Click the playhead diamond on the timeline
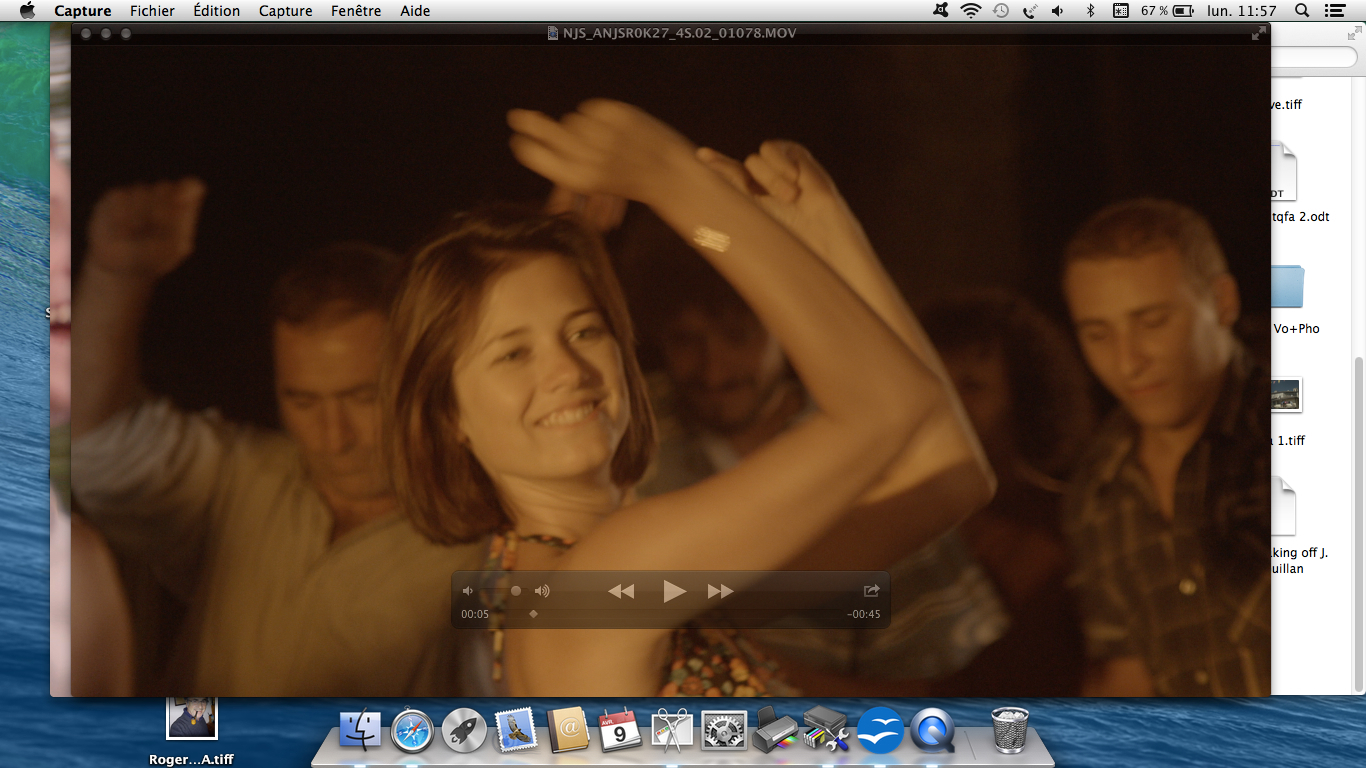This screenshot has height=768, width=1366. coord(533,614)
